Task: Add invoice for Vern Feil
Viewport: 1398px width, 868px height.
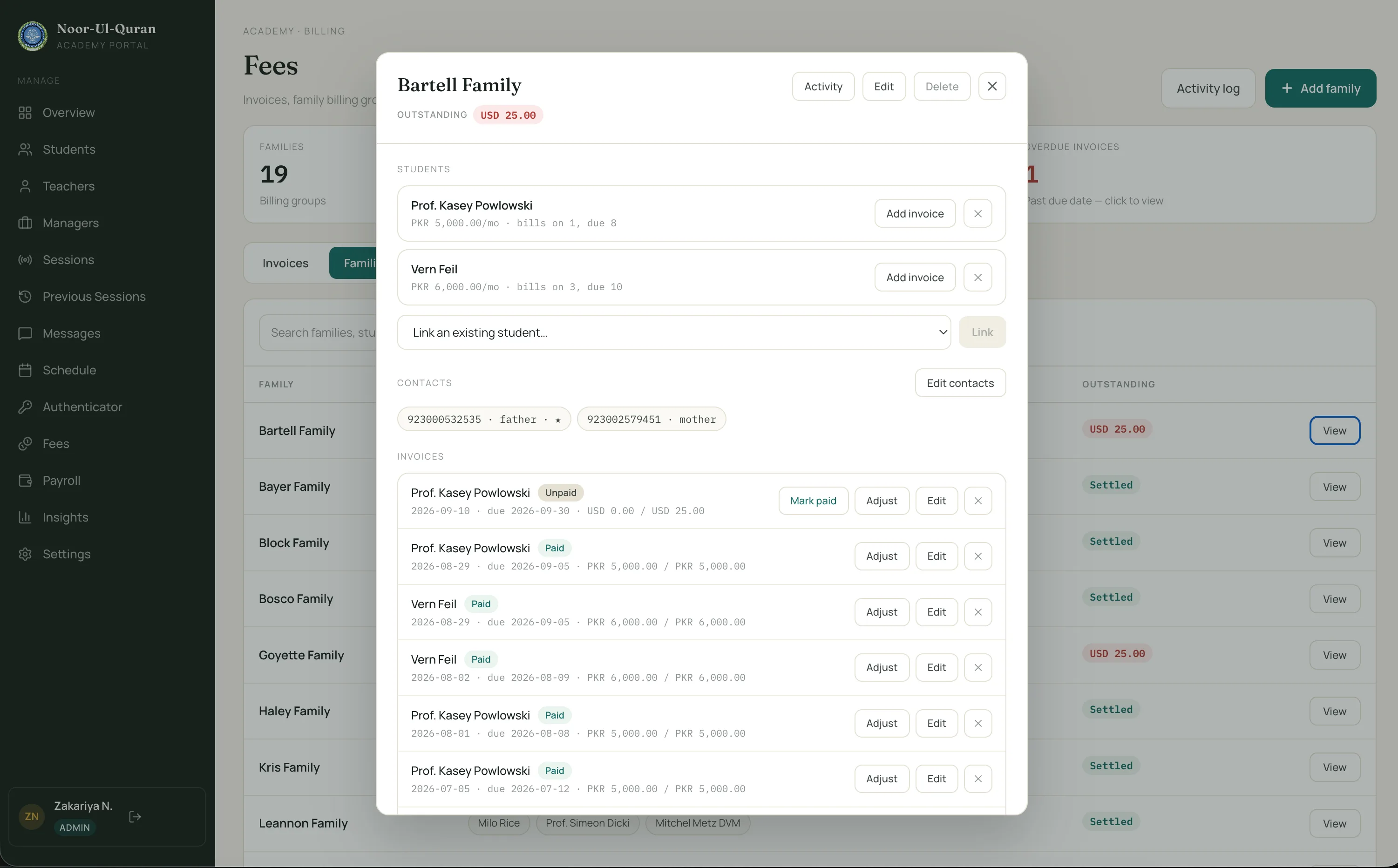Action: (914, 277)
